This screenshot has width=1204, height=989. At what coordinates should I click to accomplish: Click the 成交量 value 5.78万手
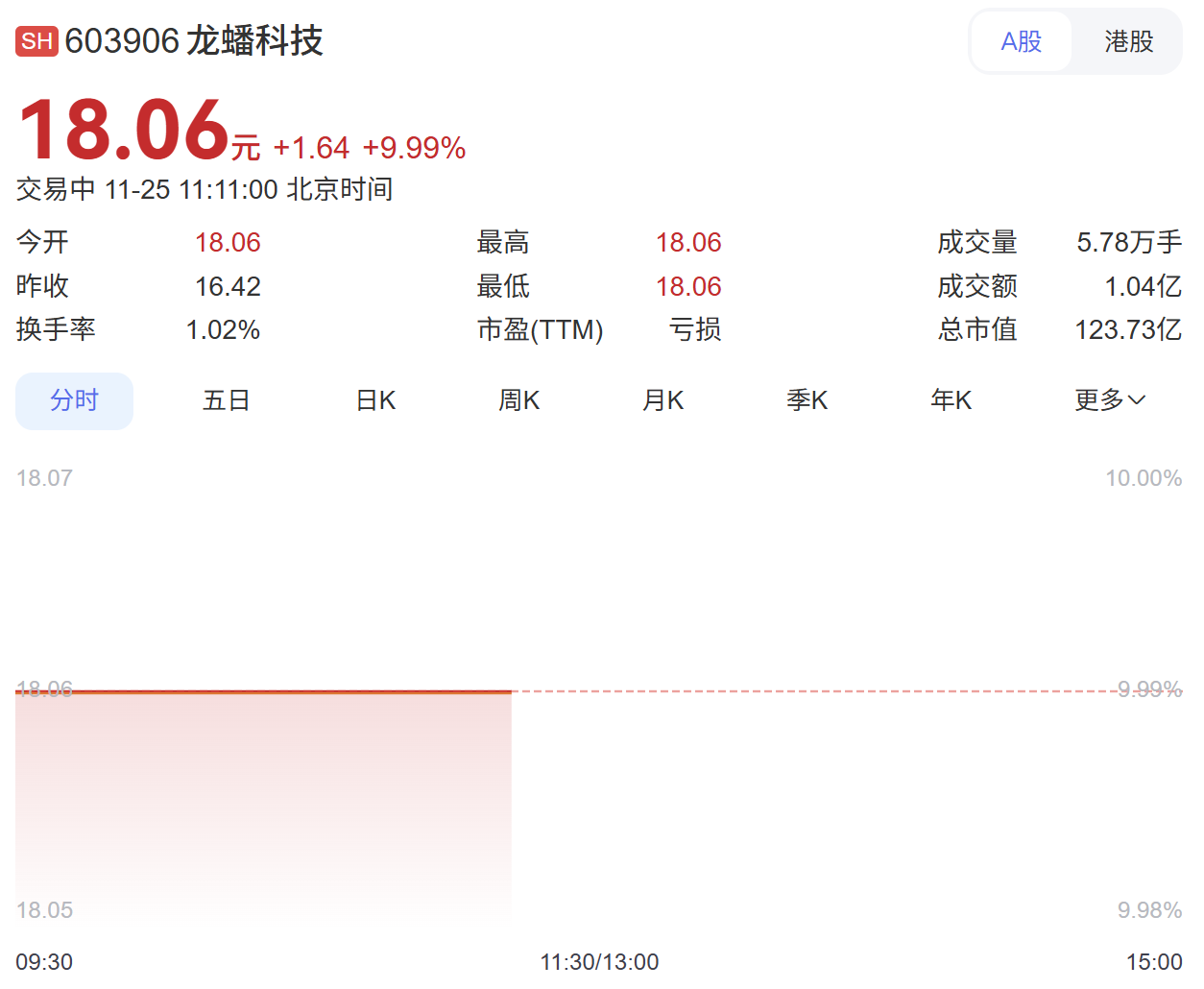pyautogui.click(x=1128, y=242)
